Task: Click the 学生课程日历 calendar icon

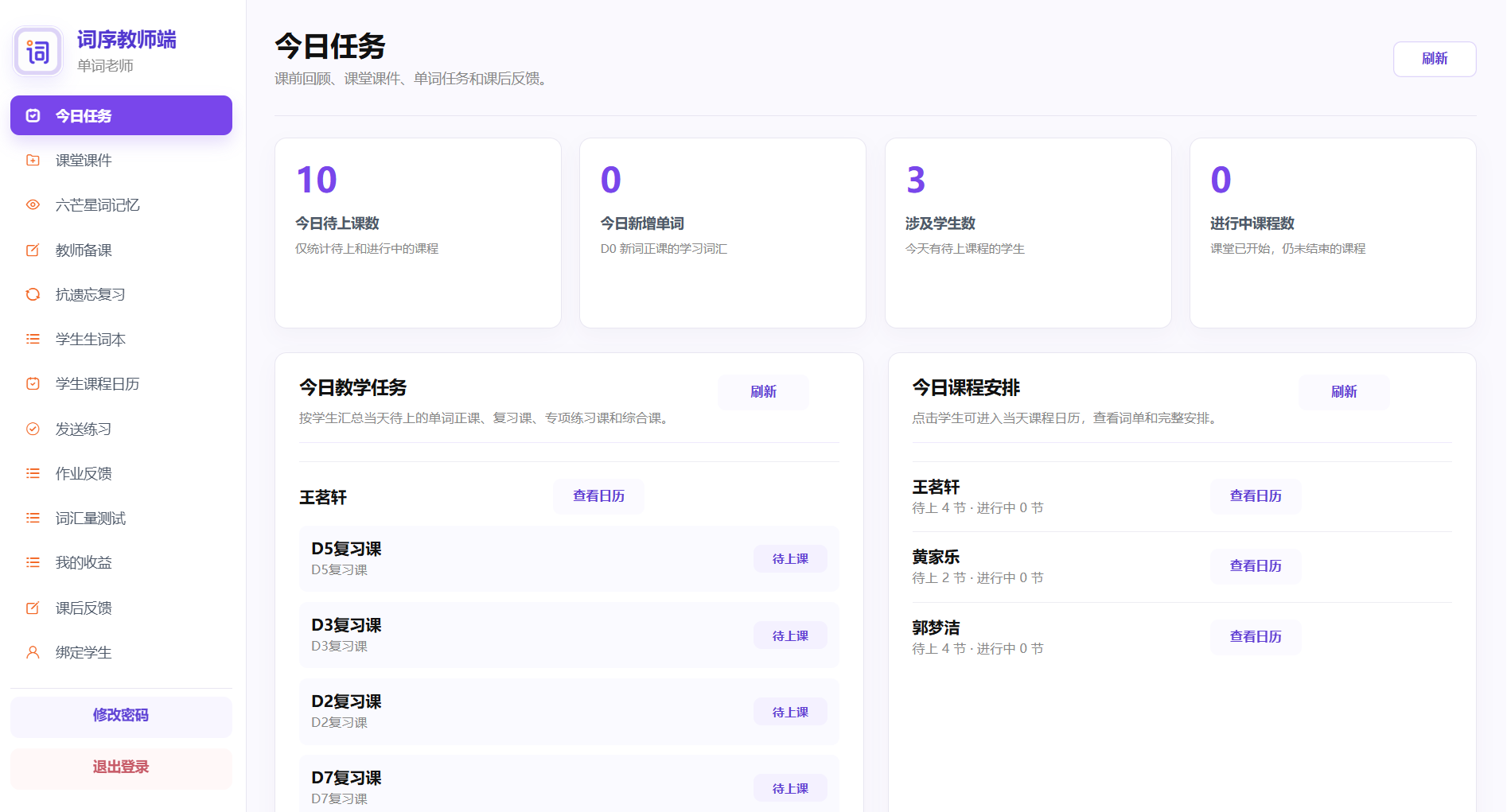Action: [x=33, y=383]
